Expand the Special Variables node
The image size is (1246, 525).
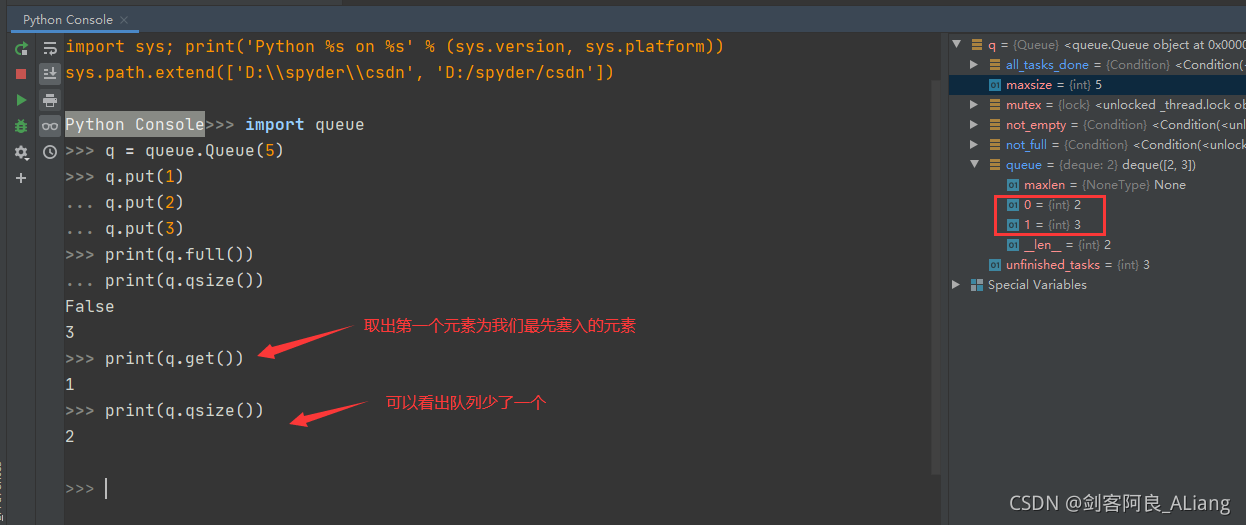(957, 285)
